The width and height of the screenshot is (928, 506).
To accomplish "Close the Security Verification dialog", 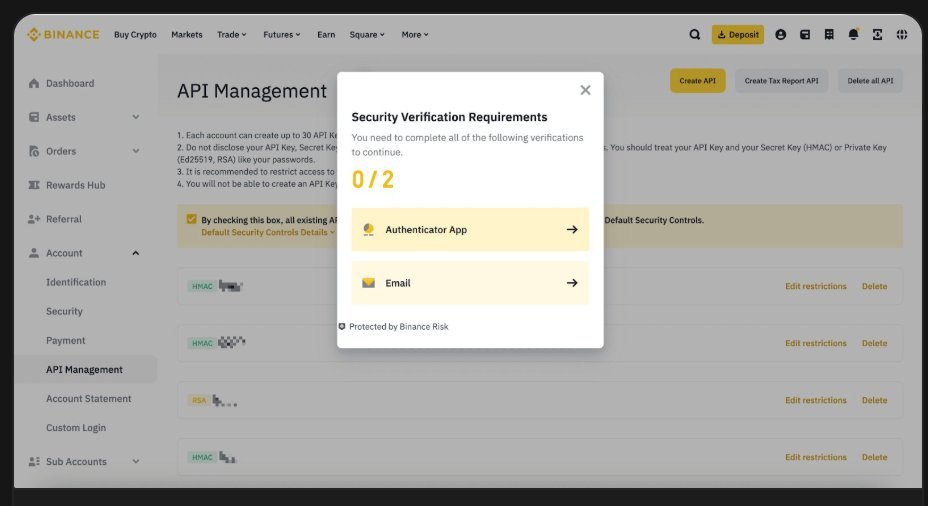I will [x=585, y=90].
